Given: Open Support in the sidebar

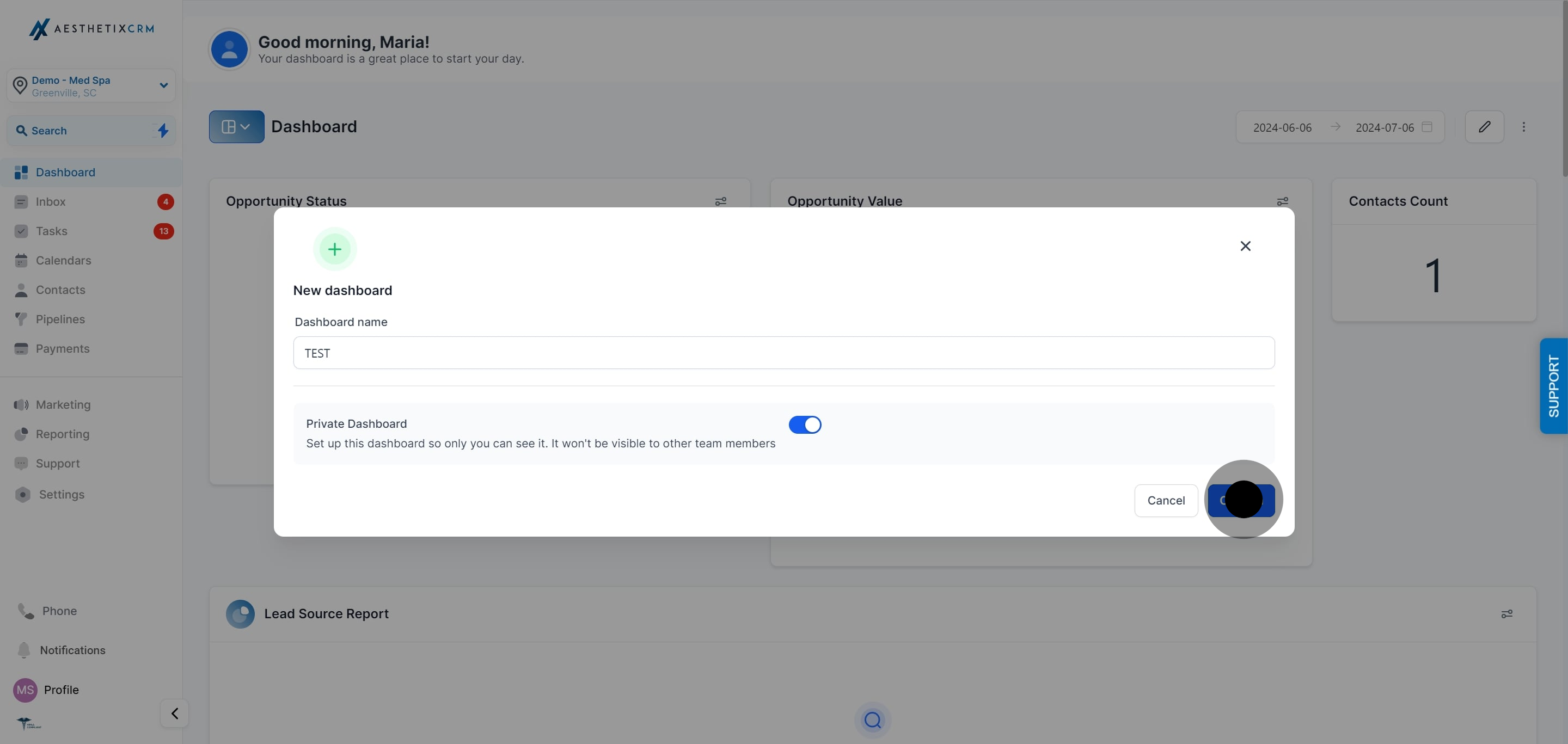Looking at the screenshot, I should click(x=91, y=464).
